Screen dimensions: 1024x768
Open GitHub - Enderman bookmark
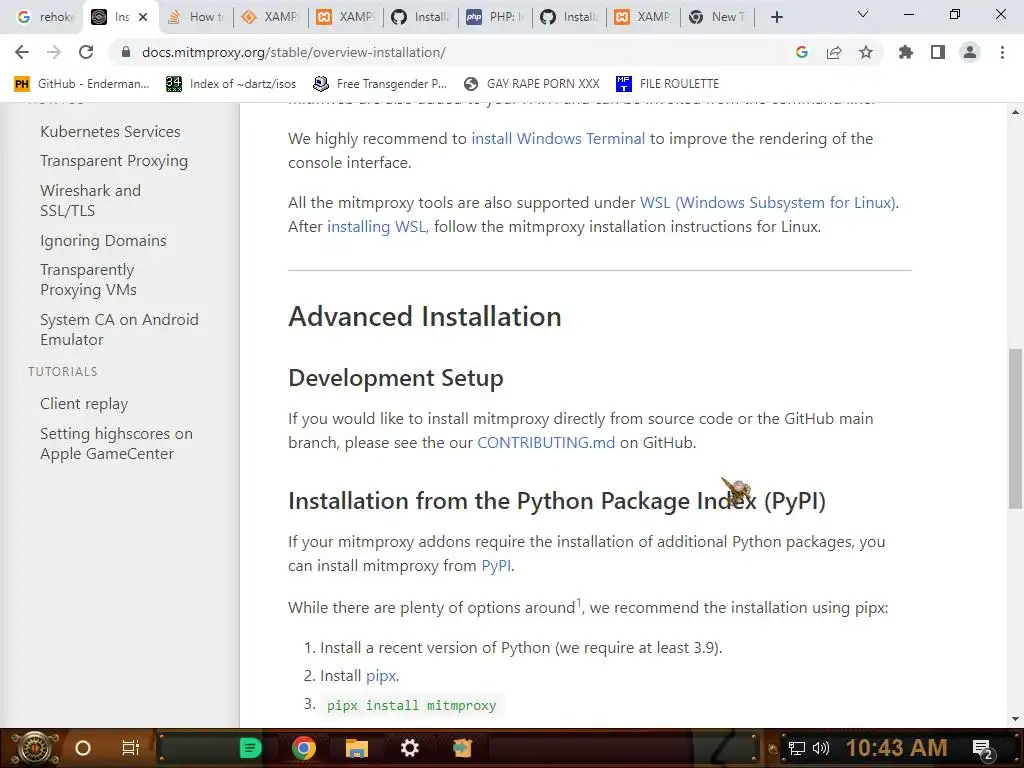pos(82,84)
